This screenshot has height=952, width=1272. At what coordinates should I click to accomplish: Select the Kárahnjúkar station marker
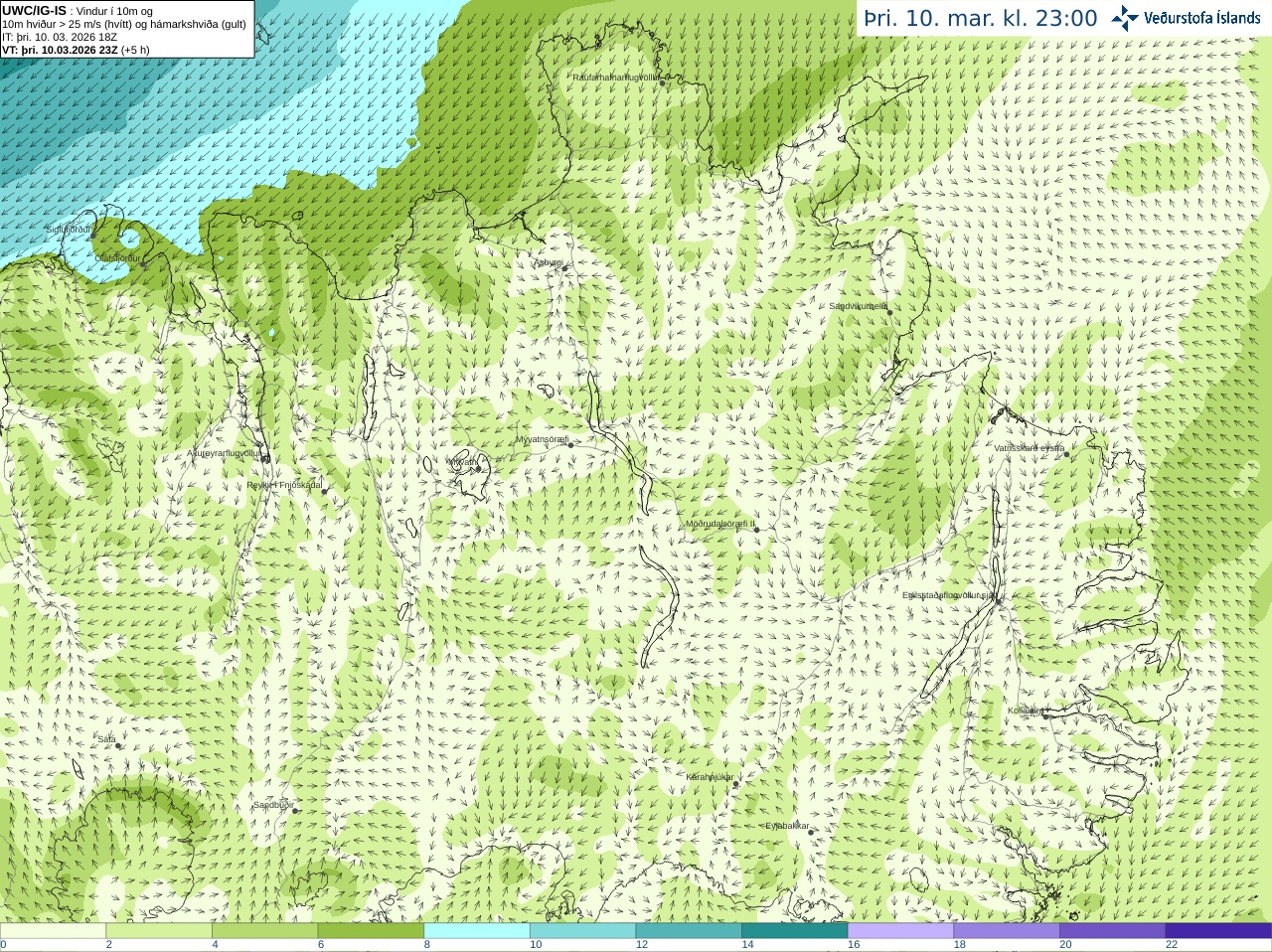[x=735, y=784]
